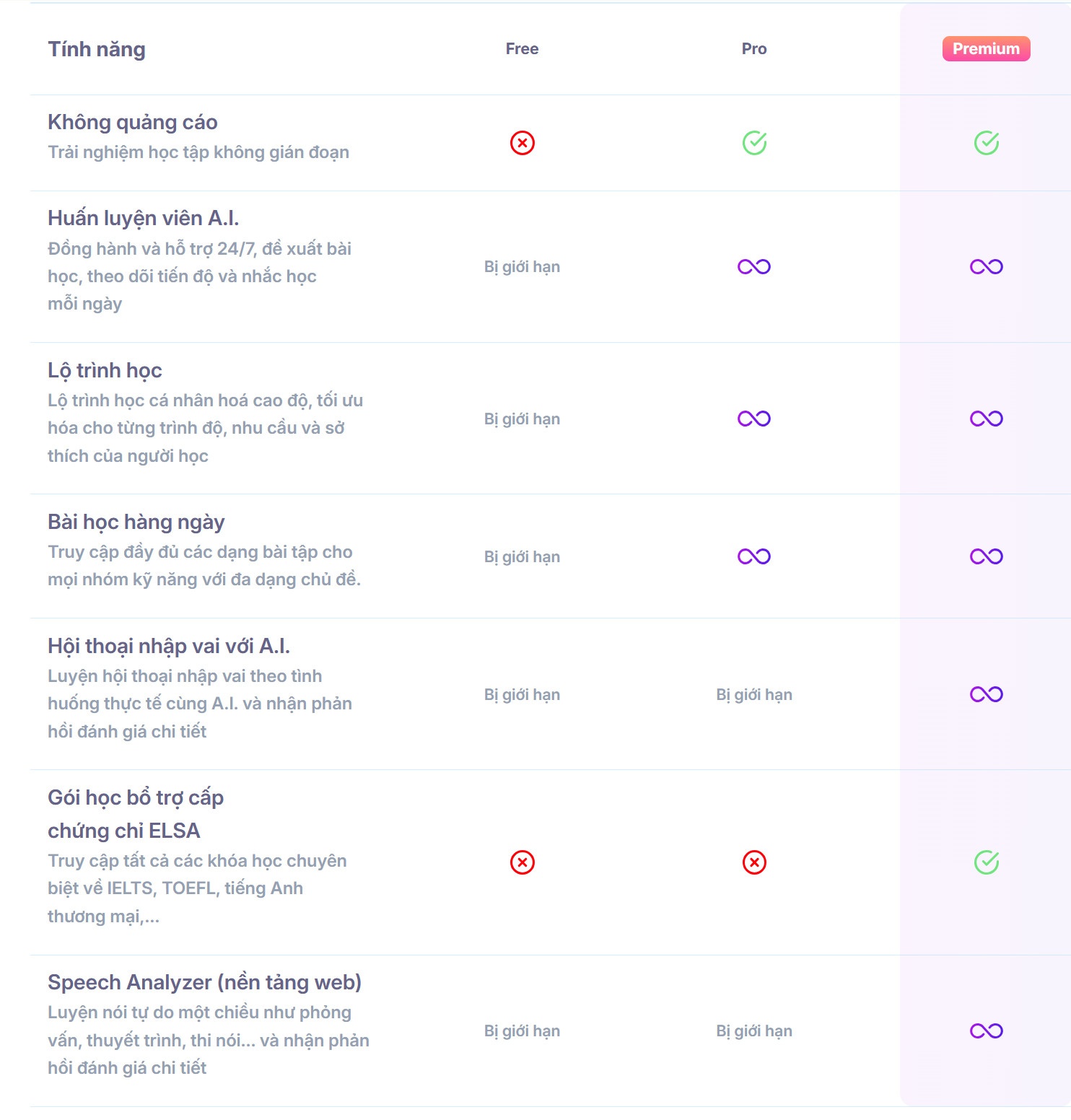The width and height of the screenshot is (1071, 1120).
Task: Click the red X for Free no-ads
Action: pyautogui.click(x=522, y=143)
